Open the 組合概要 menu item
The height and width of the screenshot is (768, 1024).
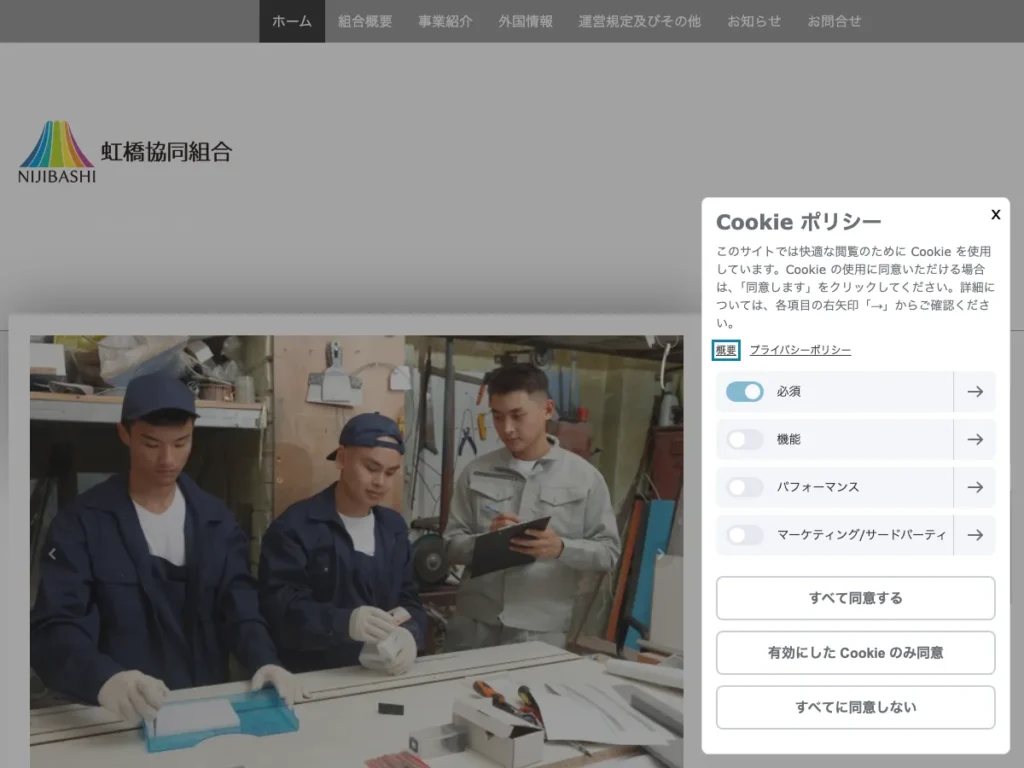pyautogui.click(x=365, y=21)
